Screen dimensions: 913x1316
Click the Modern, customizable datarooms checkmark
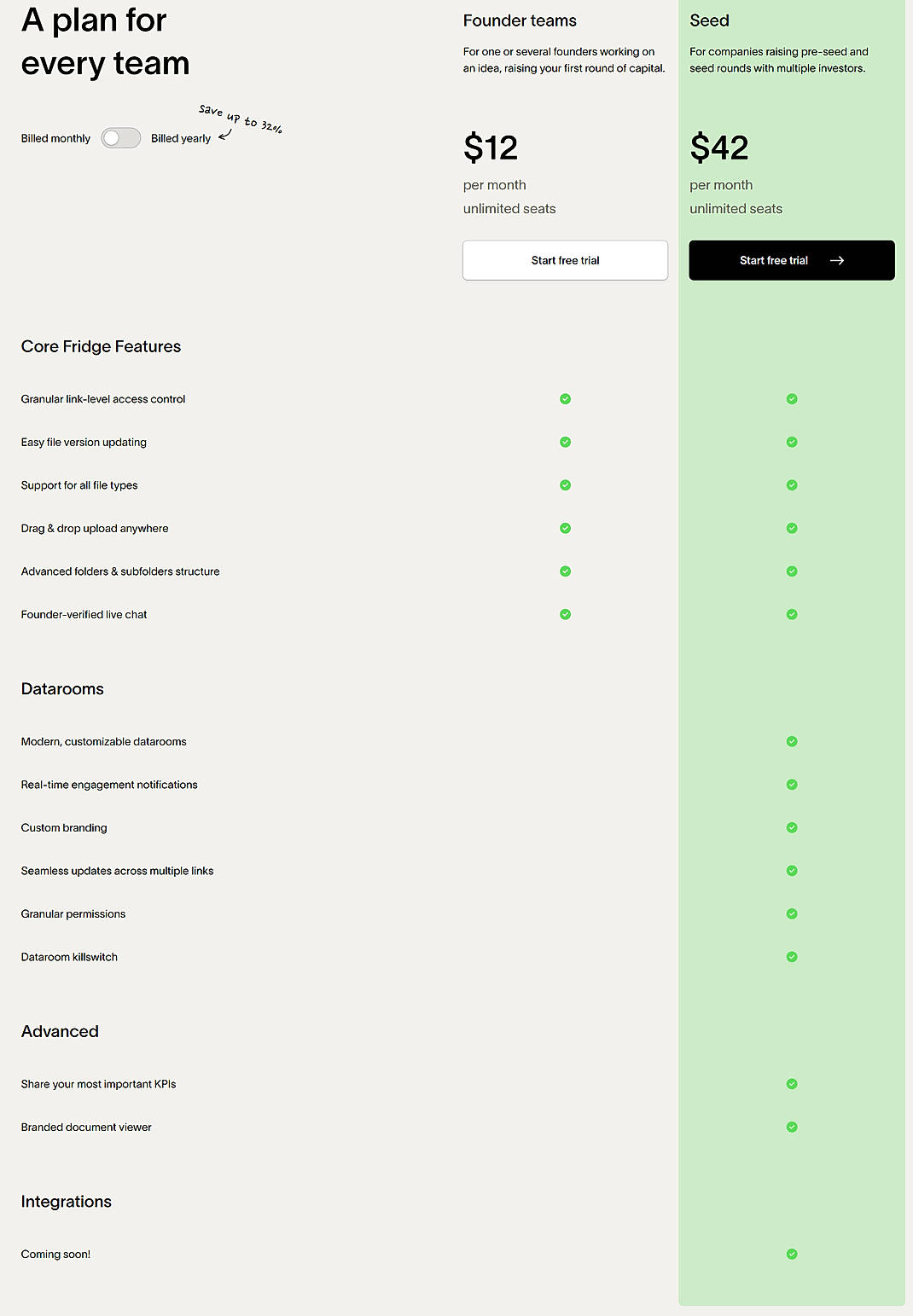pos(791,741)
